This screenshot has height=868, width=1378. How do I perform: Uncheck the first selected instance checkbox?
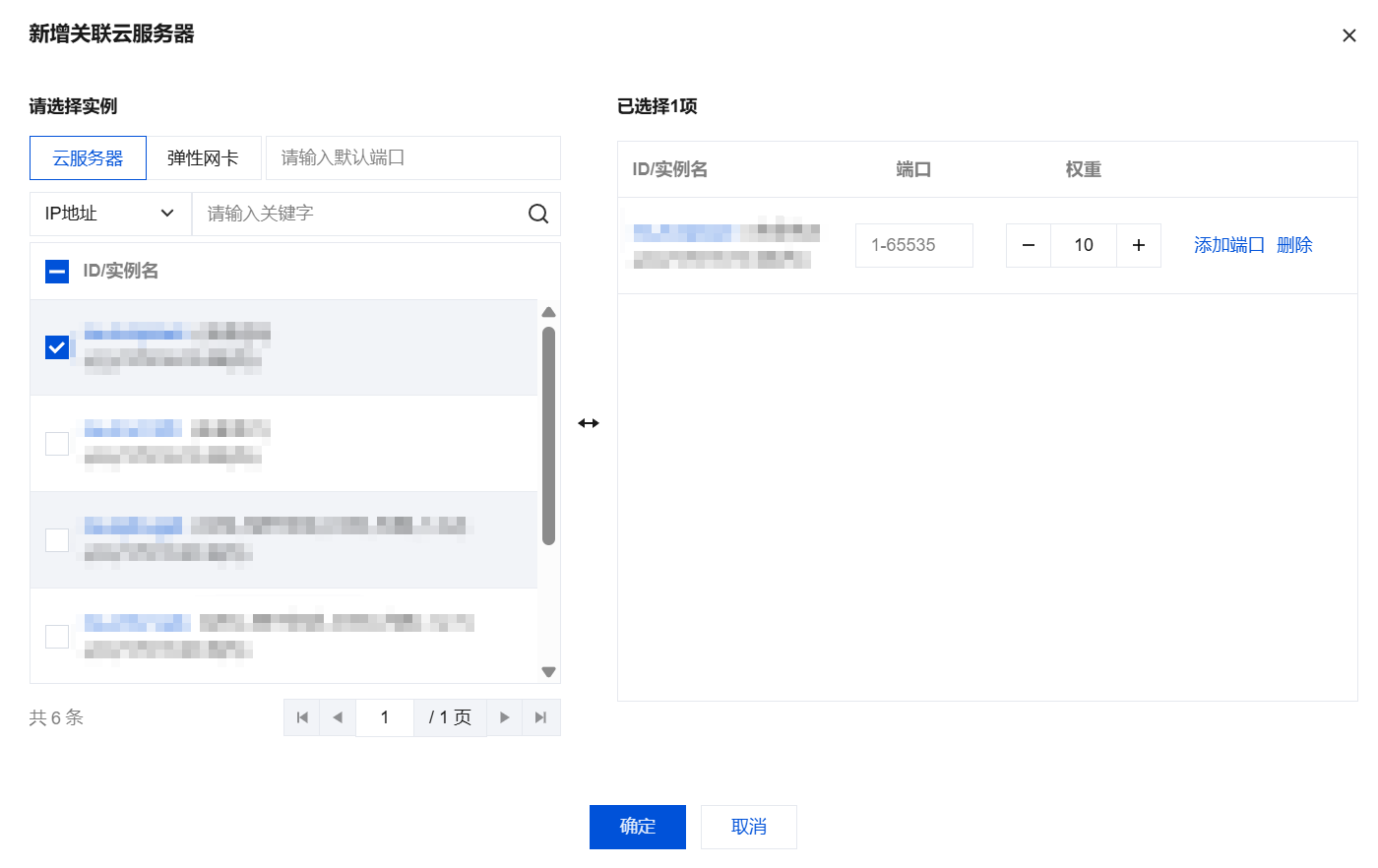click(x=57, y=346)
